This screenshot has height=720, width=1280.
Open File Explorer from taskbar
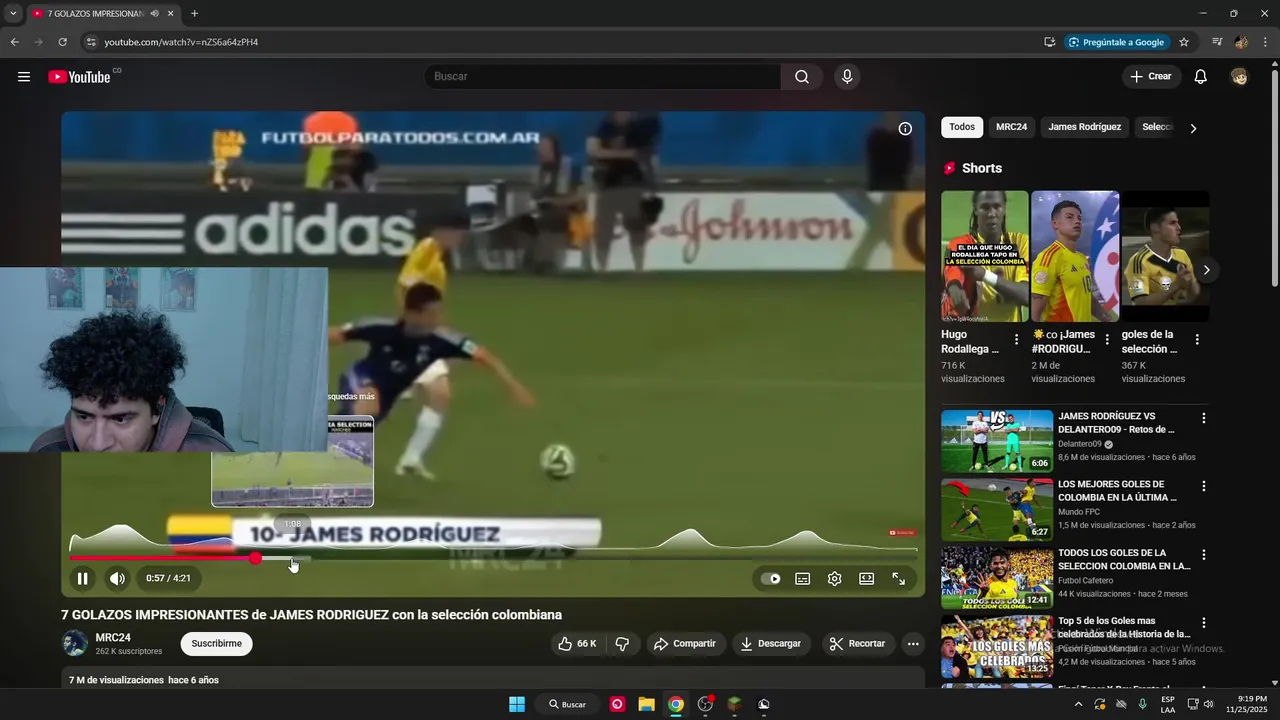pyautogui.click(x=646, y=704)
